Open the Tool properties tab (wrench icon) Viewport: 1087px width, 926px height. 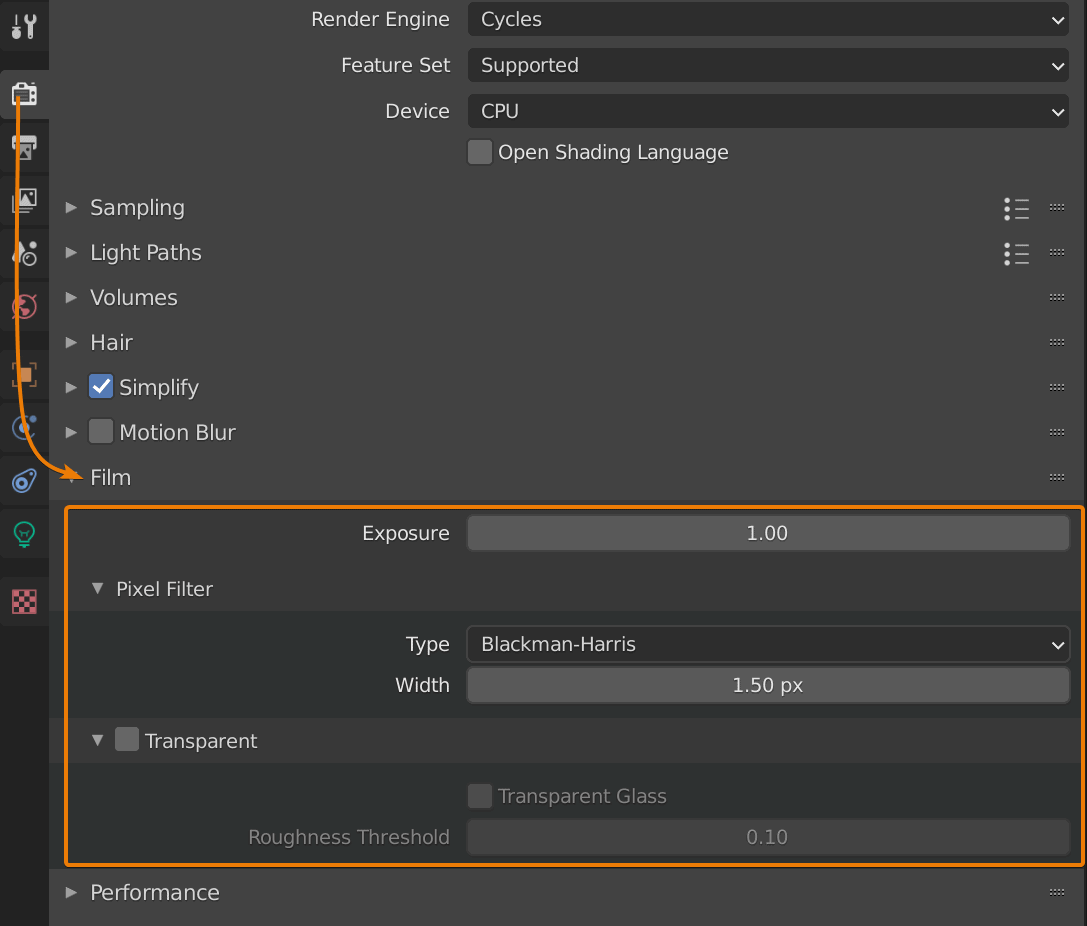24,26
